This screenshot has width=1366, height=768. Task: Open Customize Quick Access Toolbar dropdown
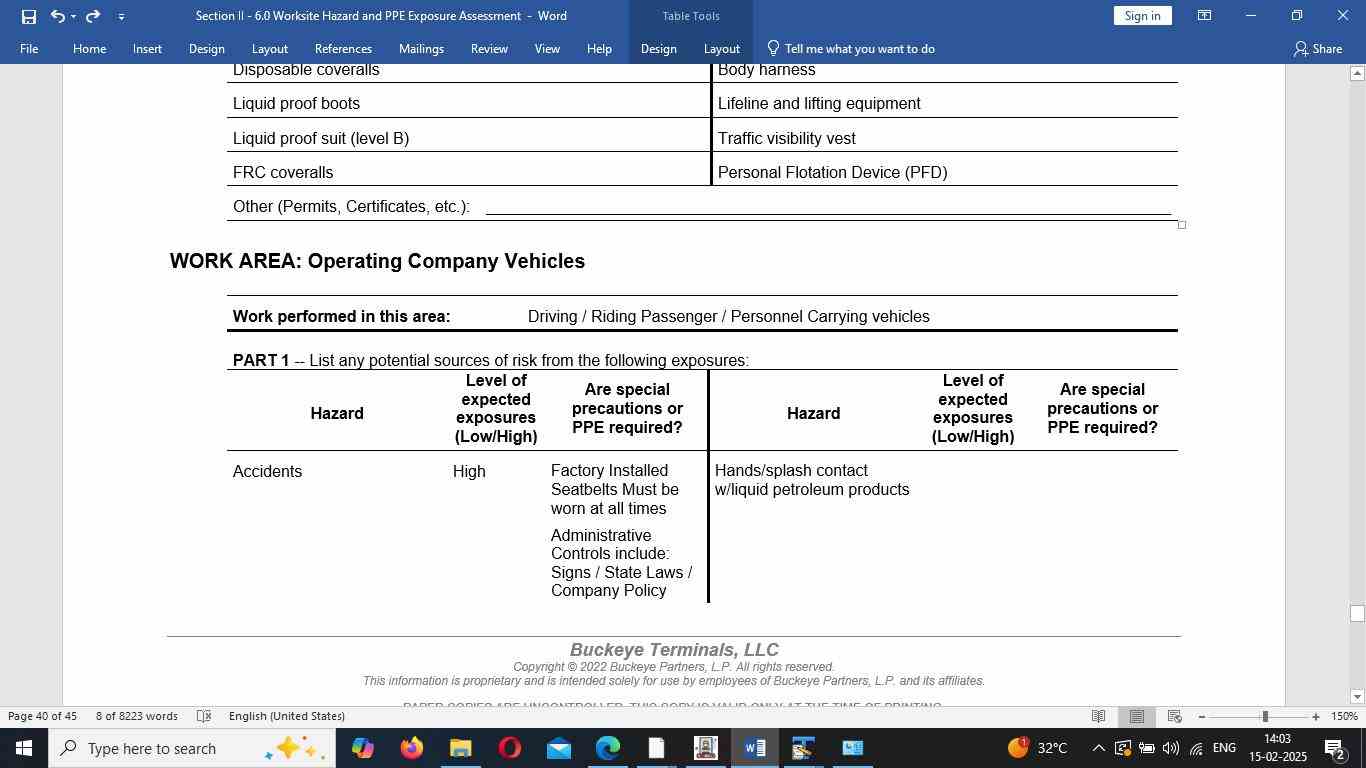point(121,16)
